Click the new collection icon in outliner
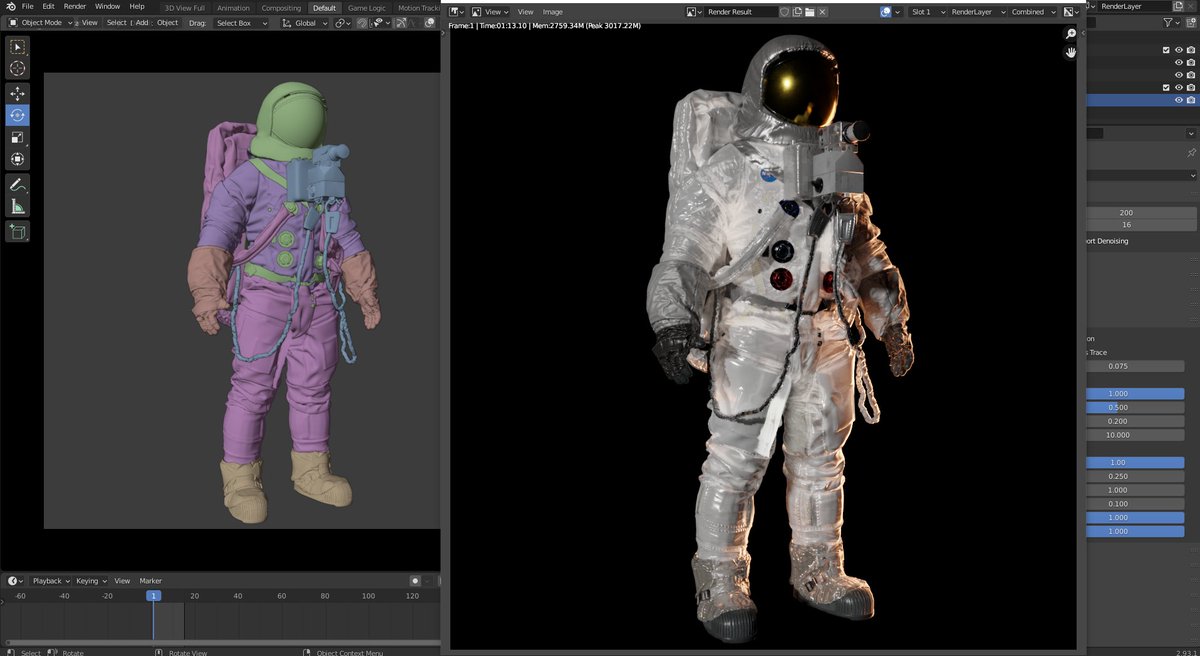Image resolution: width=1200 pixels, height=656 pixels. 1190,22
